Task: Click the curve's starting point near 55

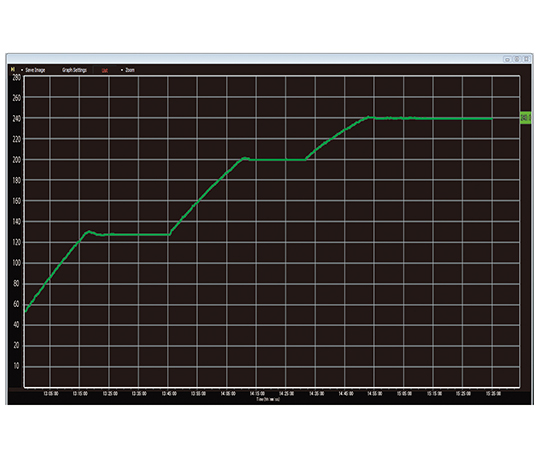Action: point(25,311)
